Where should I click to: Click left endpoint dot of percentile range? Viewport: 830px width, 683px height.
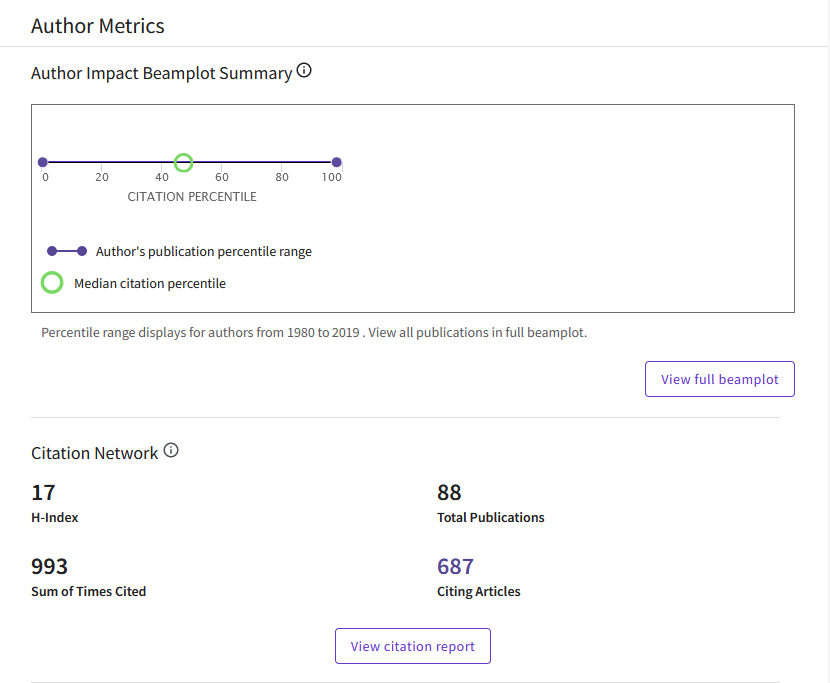click(42, 162)
